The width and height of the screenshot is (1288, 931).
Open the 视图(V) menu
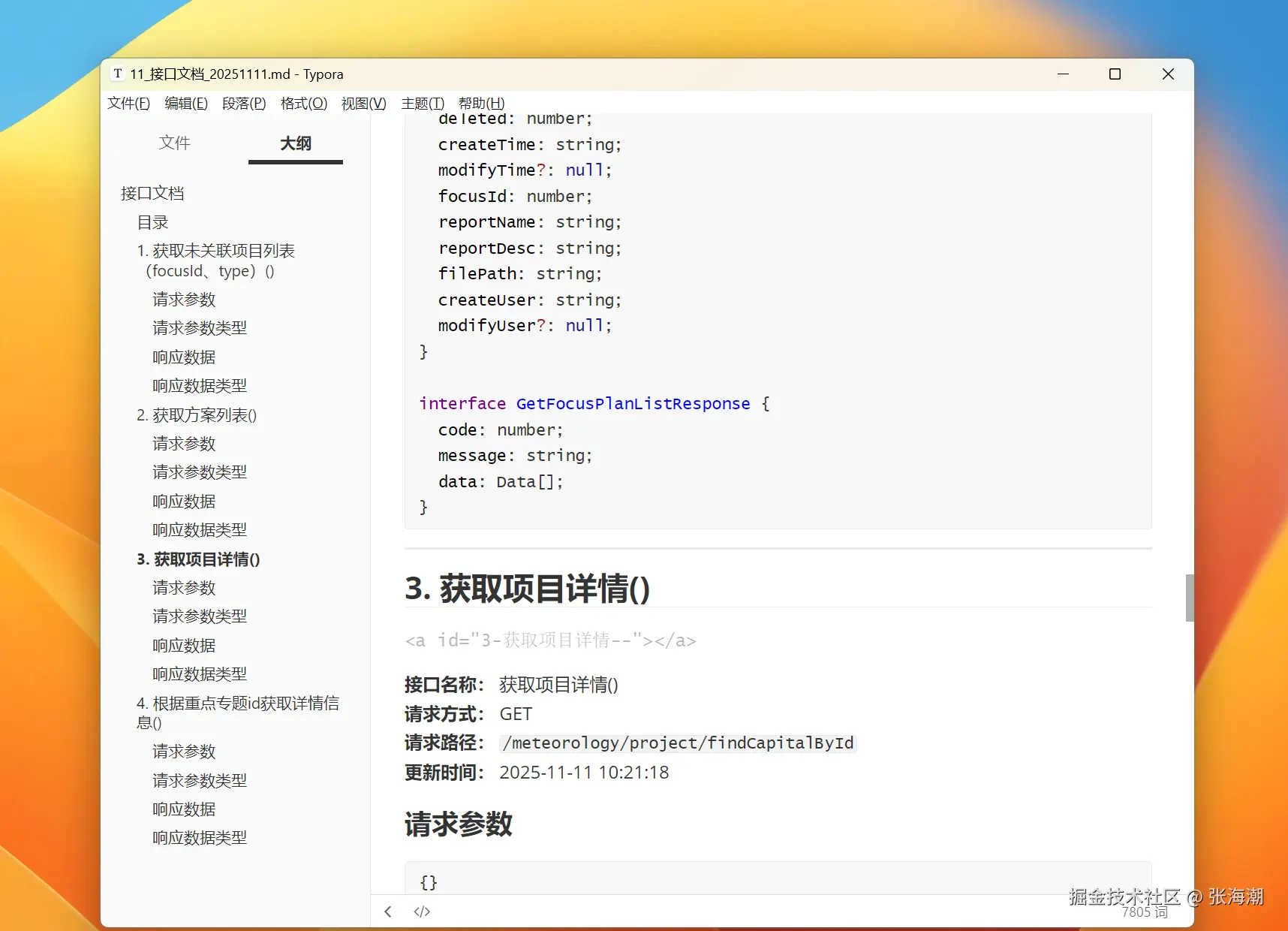(x=363, y=103)
